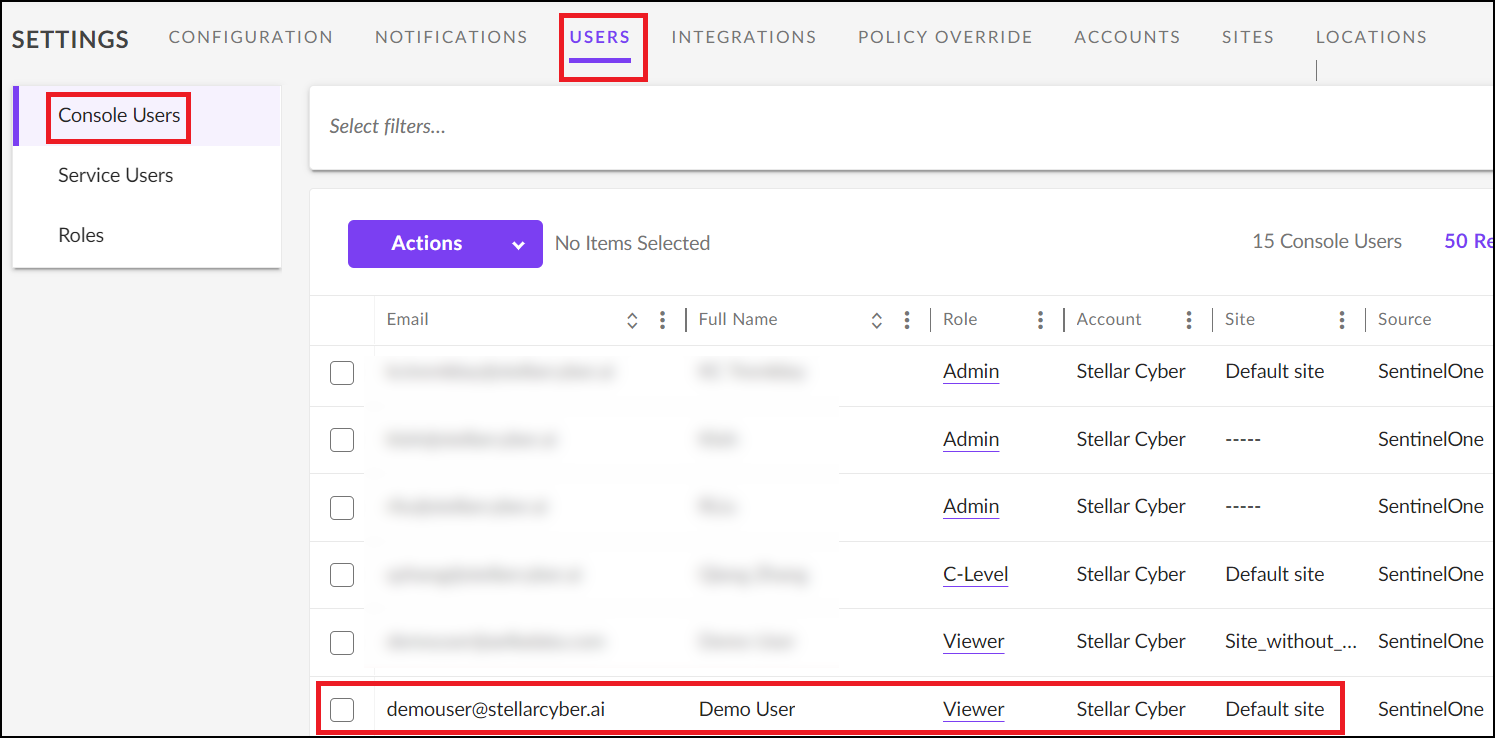1495x738 pixels.
Task: Sort table by Email column arrows
Action: pos(632,320)
